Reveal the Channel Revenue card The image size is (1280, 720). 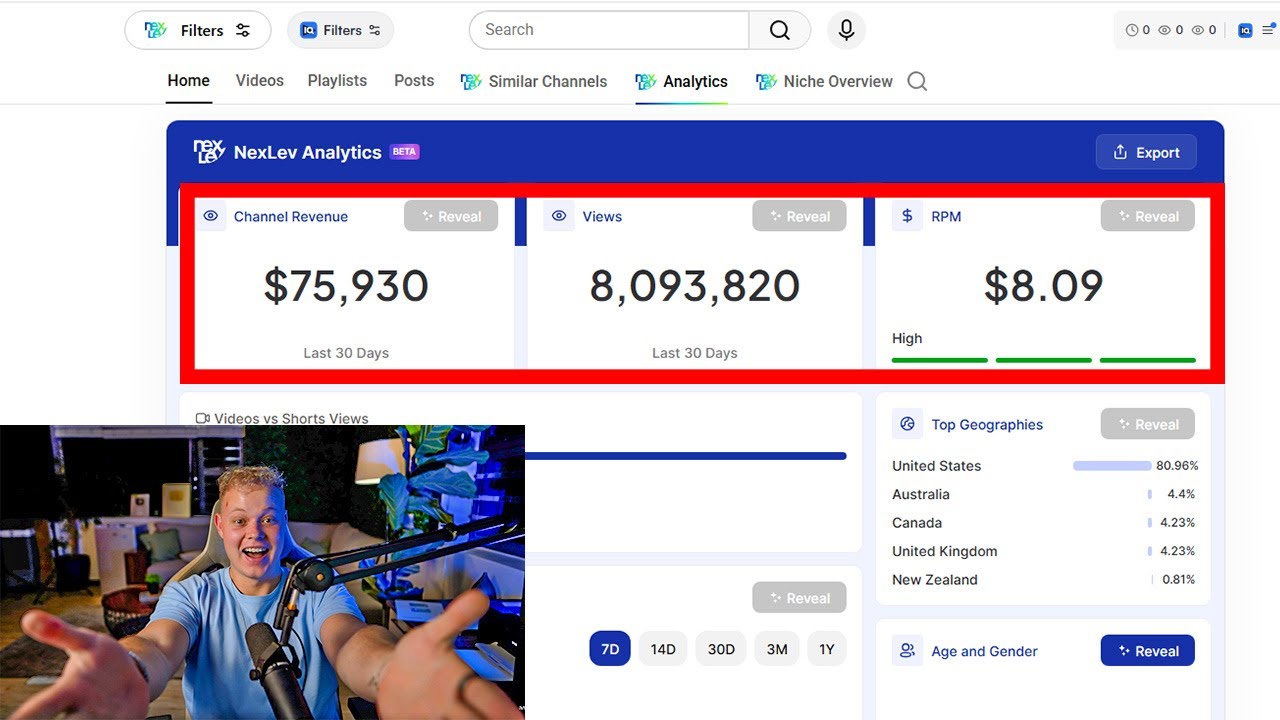451,216
